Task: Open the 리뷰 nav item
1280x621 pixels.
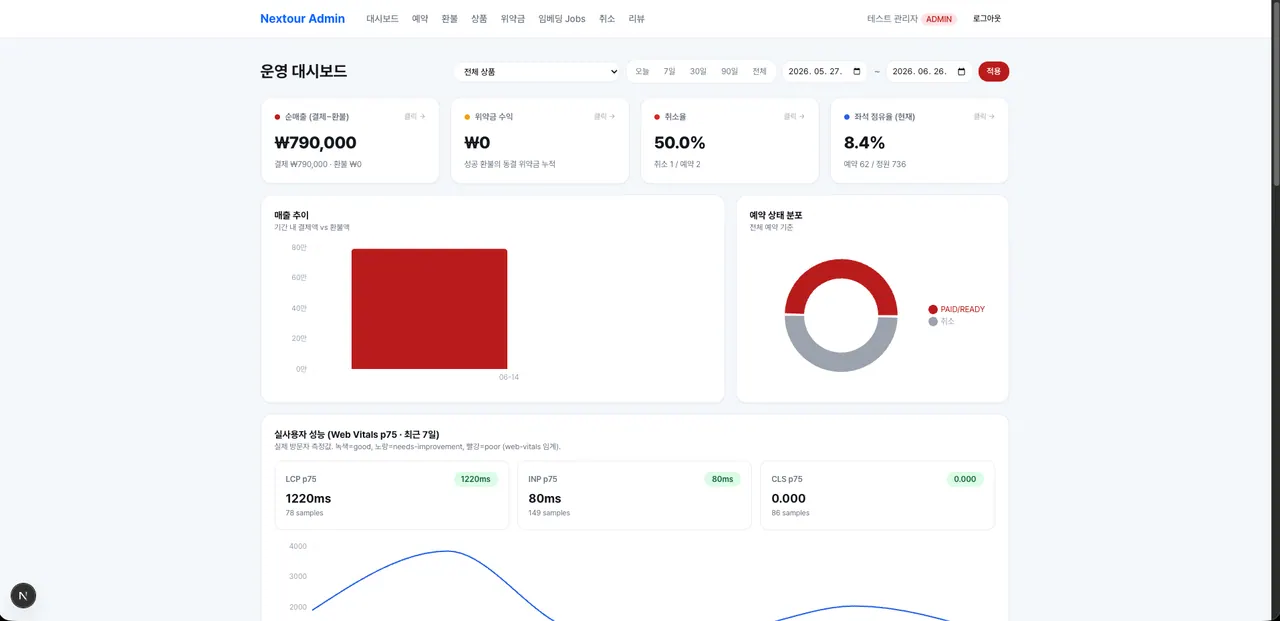Action: [x=637, y=19]
